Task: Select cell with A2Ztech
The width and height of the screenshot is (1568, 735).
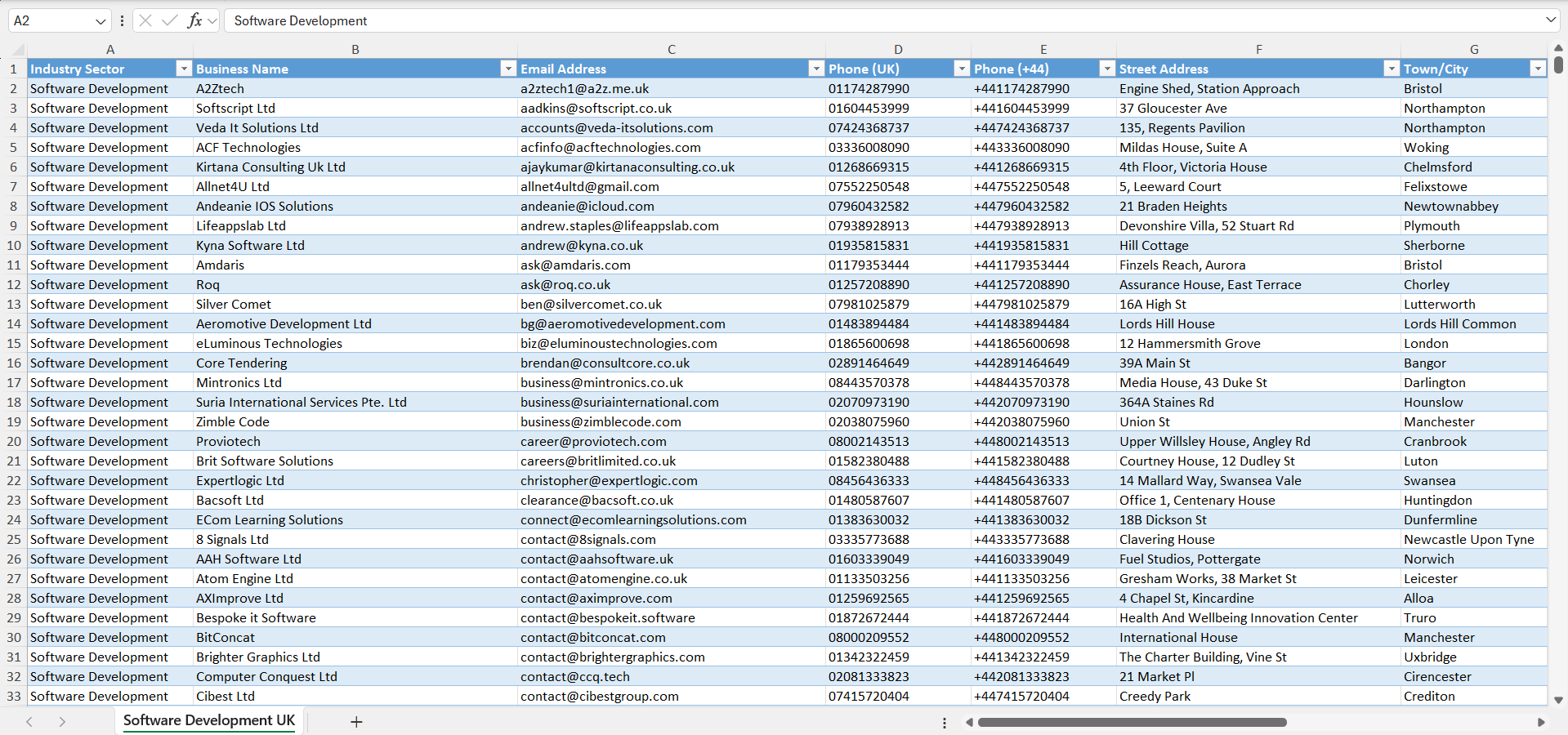Action: 355,88
